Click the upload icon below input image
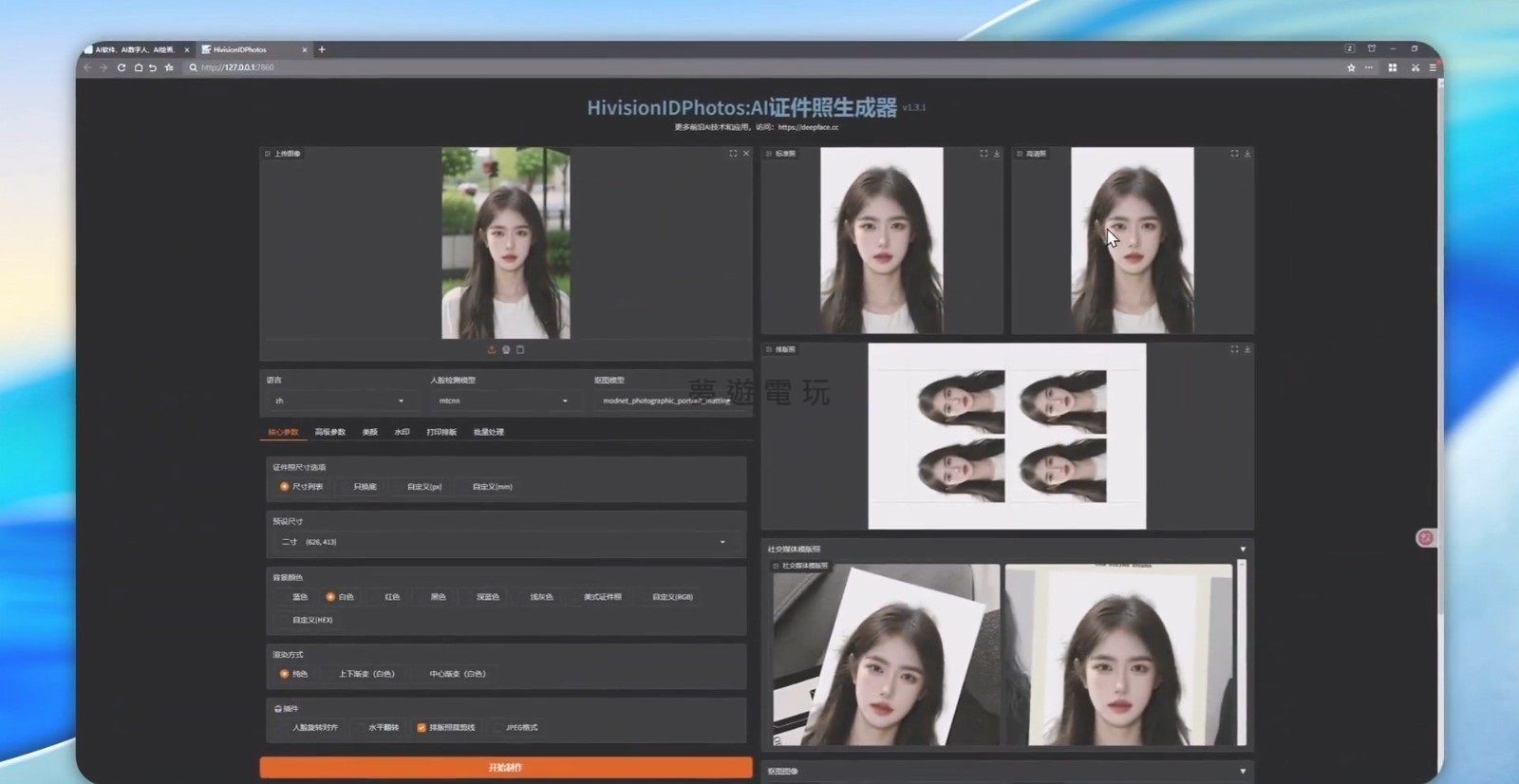 [x=492, y=350]
